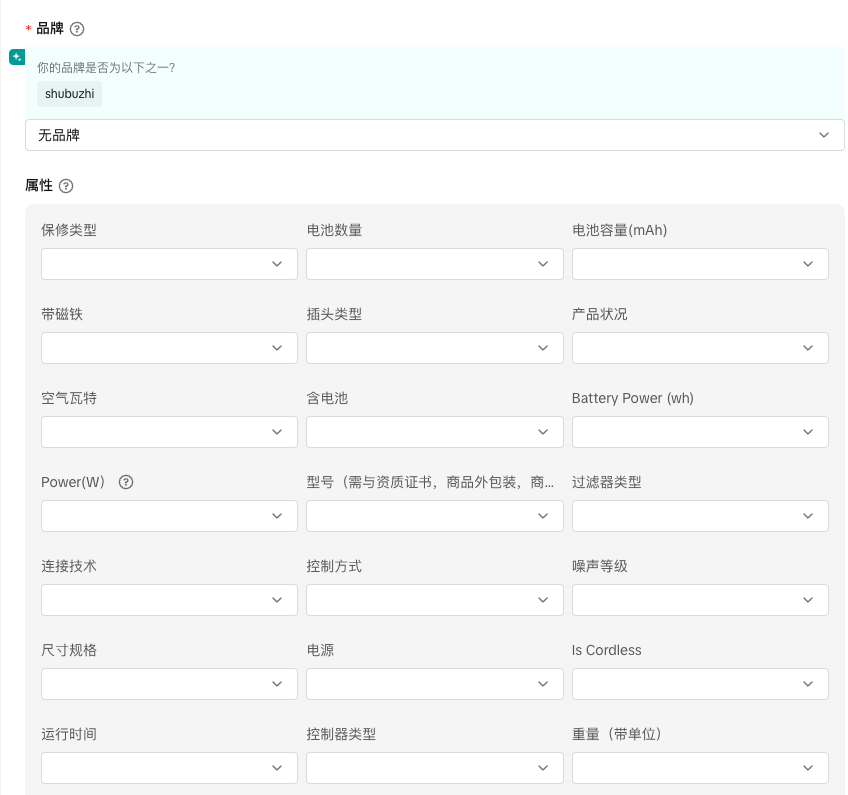The width and height of the screenshot is (848, 795).
Task: Open the 无品牌 brand dropdown
Action: pos(434,135)
